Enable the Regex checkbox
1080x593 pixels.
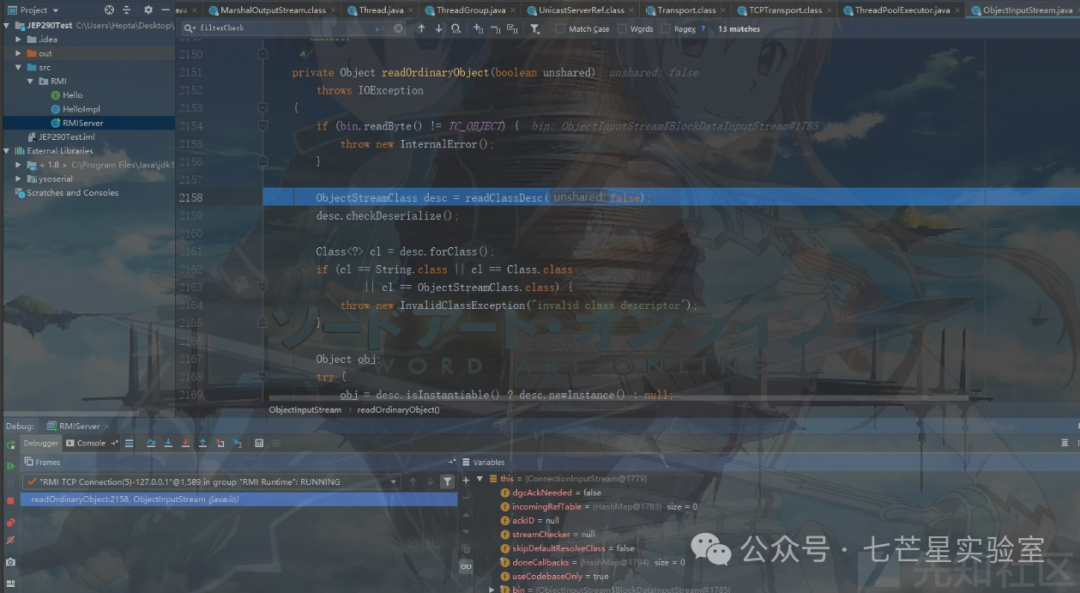click(x=665, y=29)
